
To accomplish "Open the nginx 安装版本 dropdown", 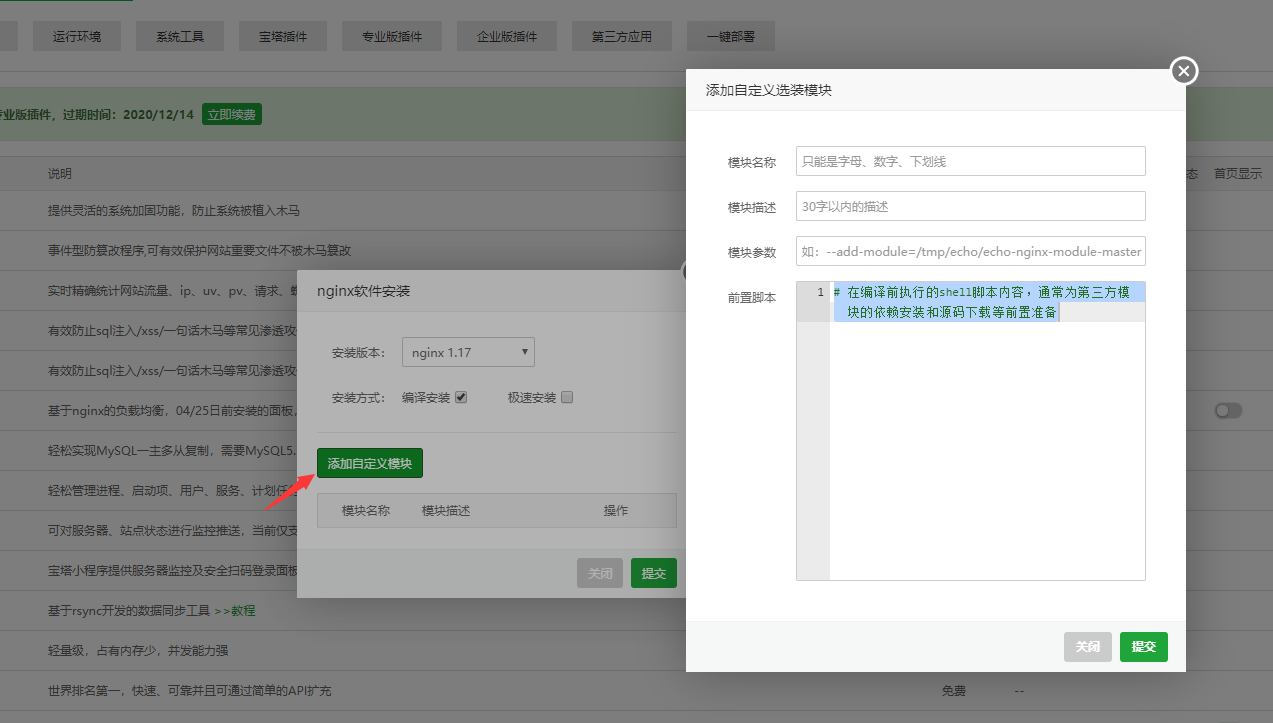I will point(468,352).
